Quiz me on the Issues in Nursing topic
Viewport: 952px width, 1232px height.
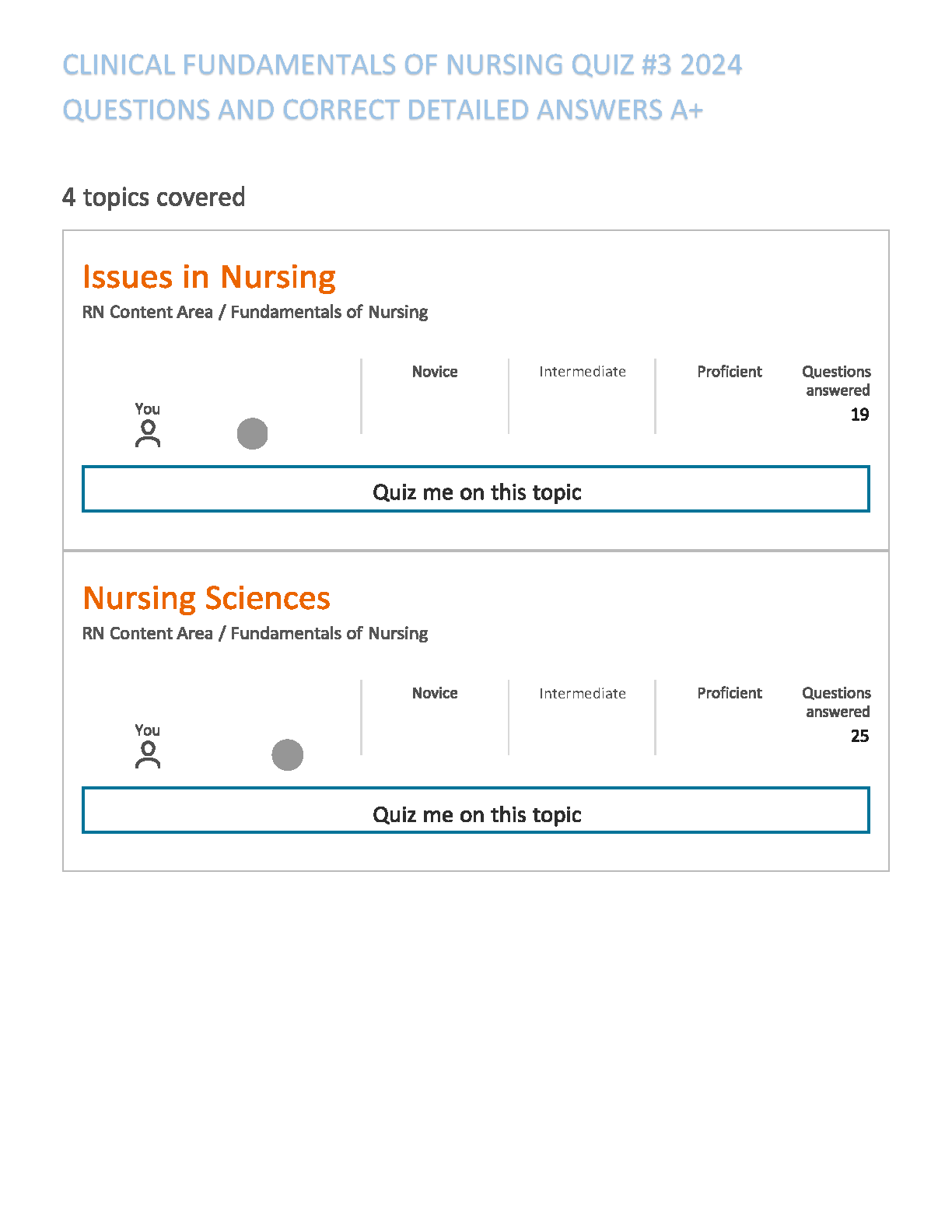tap(476, 489)
